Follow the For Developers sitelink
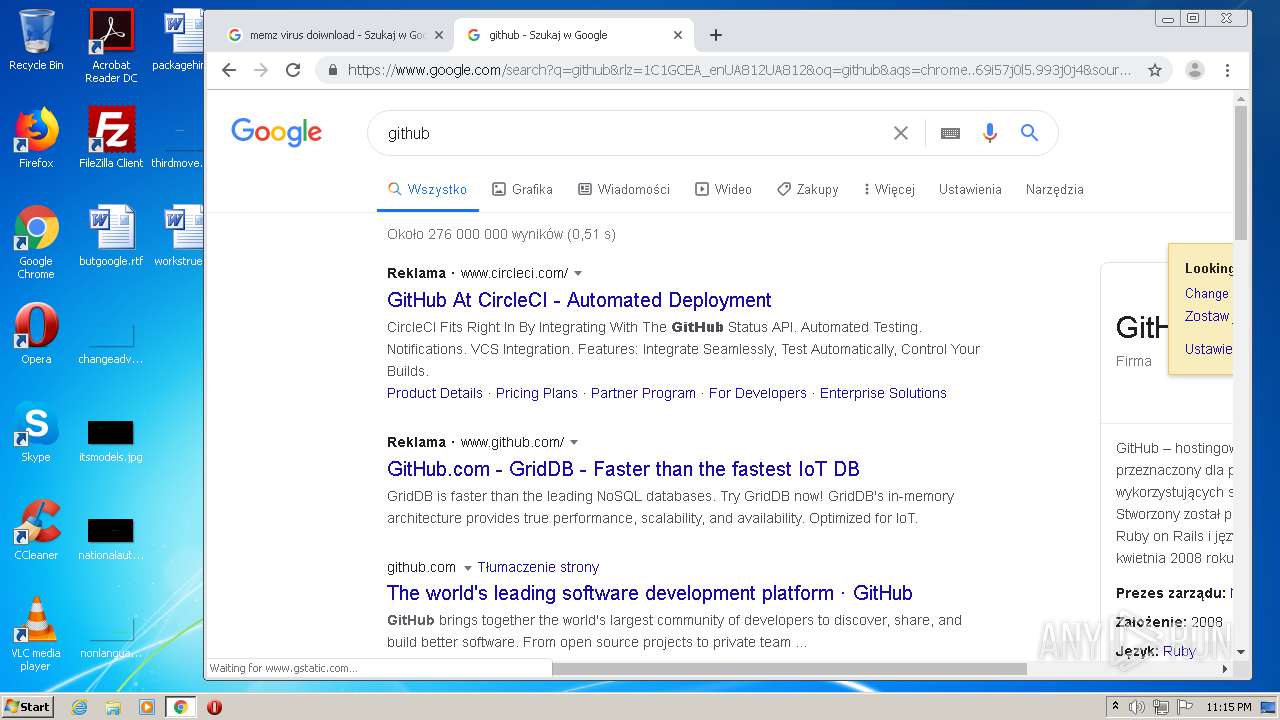 pos(758,393)
